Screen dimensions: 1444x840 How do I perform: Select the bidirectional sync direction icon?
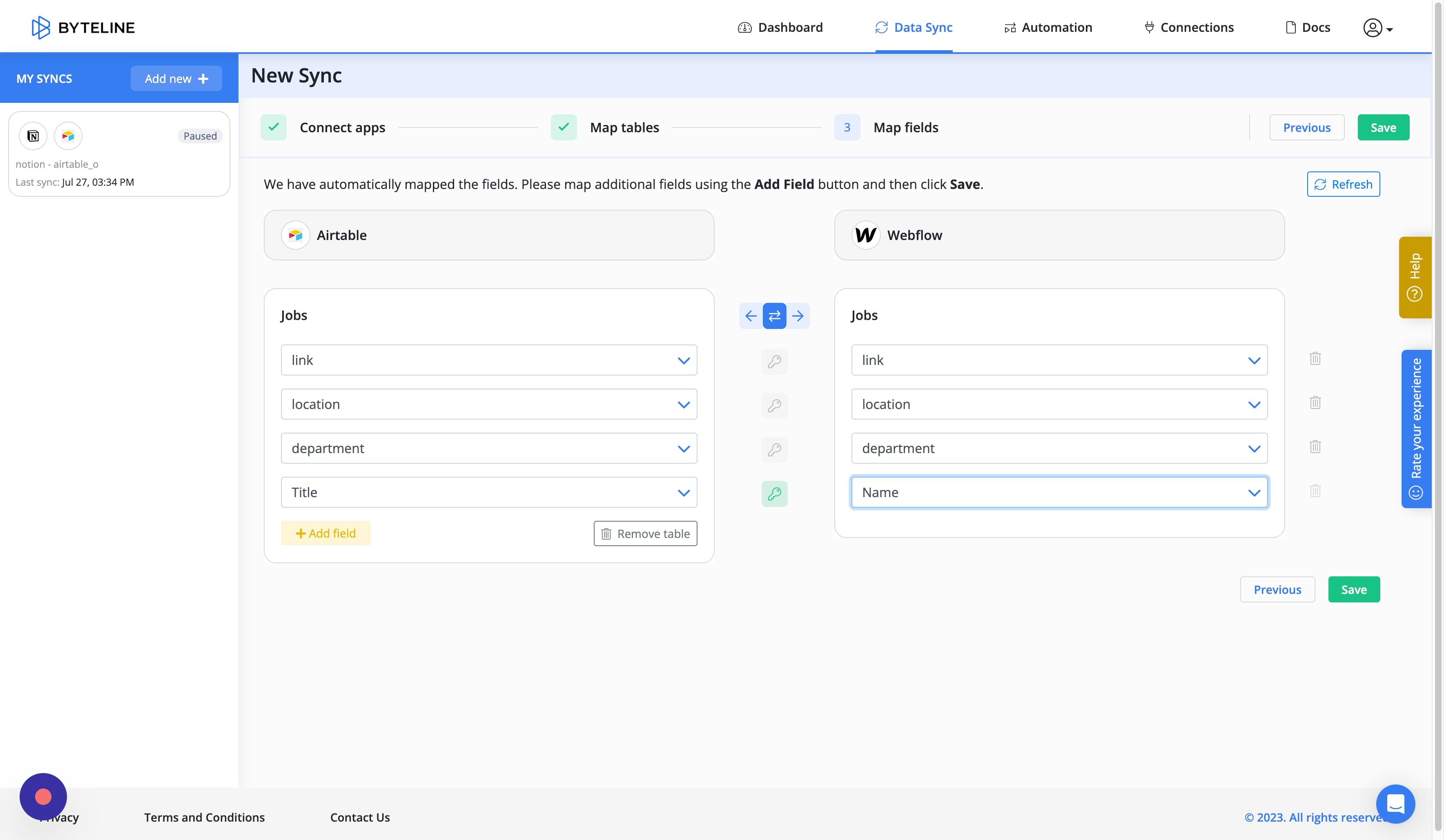click(774, 316)
